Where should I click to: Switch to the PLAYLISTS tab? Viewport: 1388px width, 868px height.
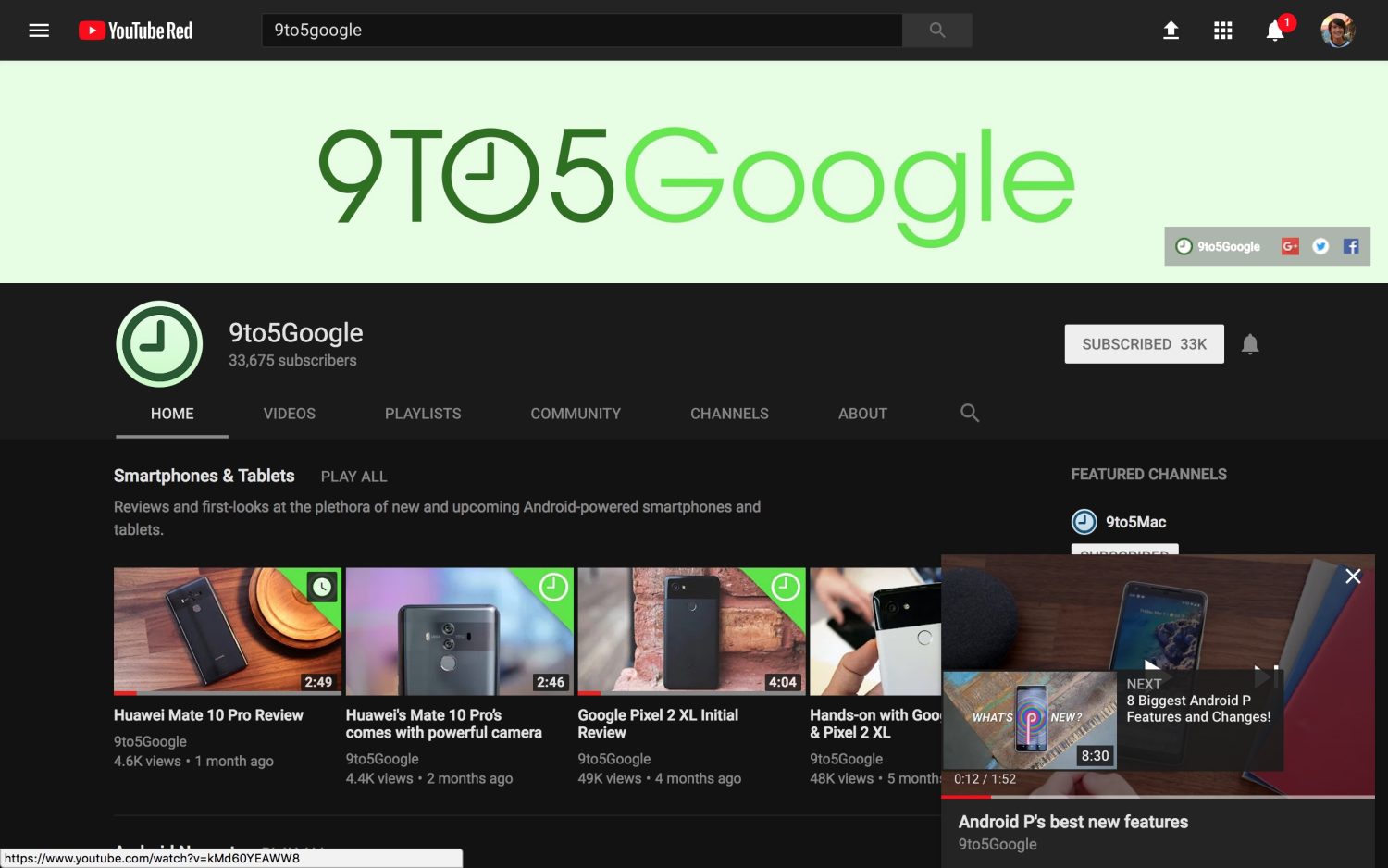pos(423,414)
